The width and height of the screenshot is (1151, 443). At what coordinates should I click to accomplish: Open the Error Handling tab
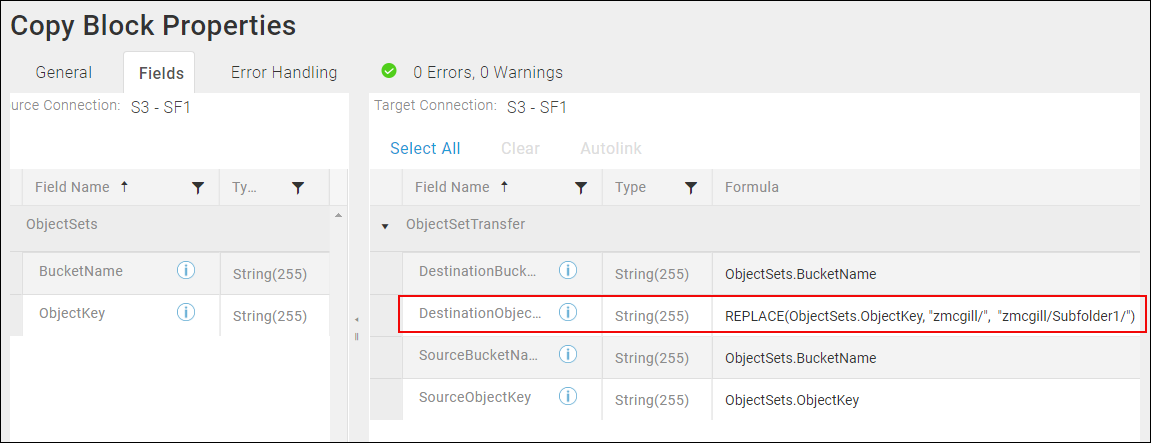(284, 73)
